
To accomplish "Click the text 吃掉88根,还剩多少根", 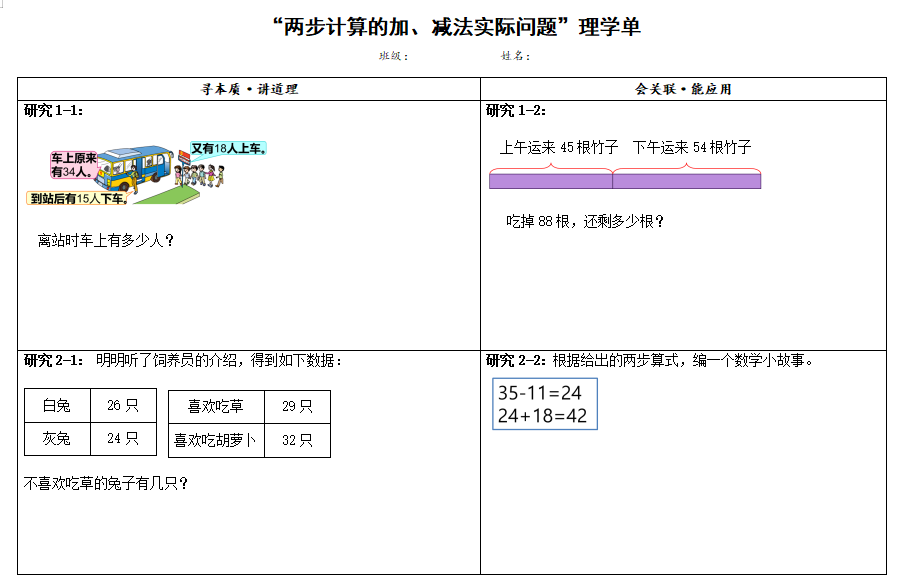I will (585, 221).
